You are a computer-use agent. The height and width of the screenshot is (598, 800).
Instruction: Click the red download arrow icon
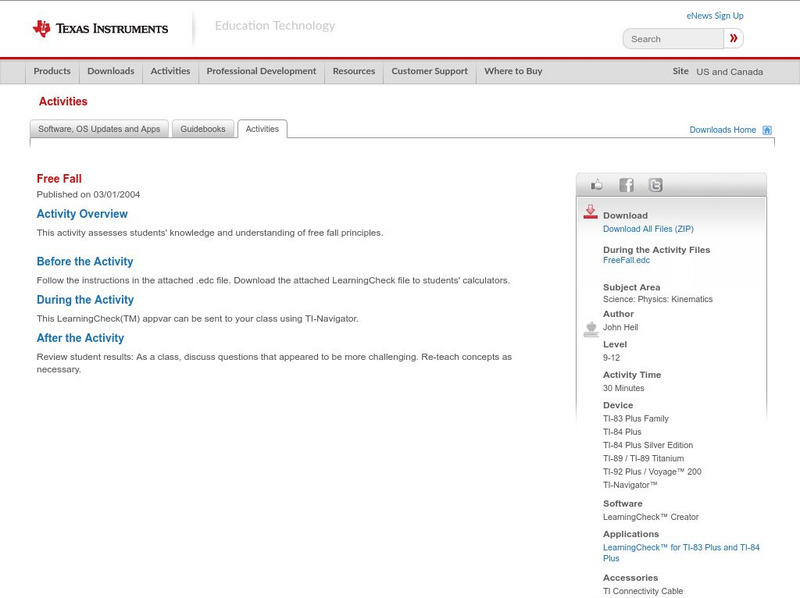click(x=590, y=212)
